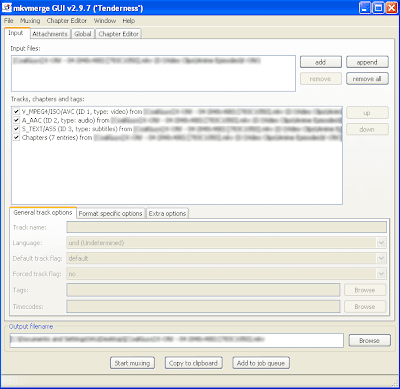Click Browse button next to Timecodes
The image size is (400, 389).
click(365, 306)
